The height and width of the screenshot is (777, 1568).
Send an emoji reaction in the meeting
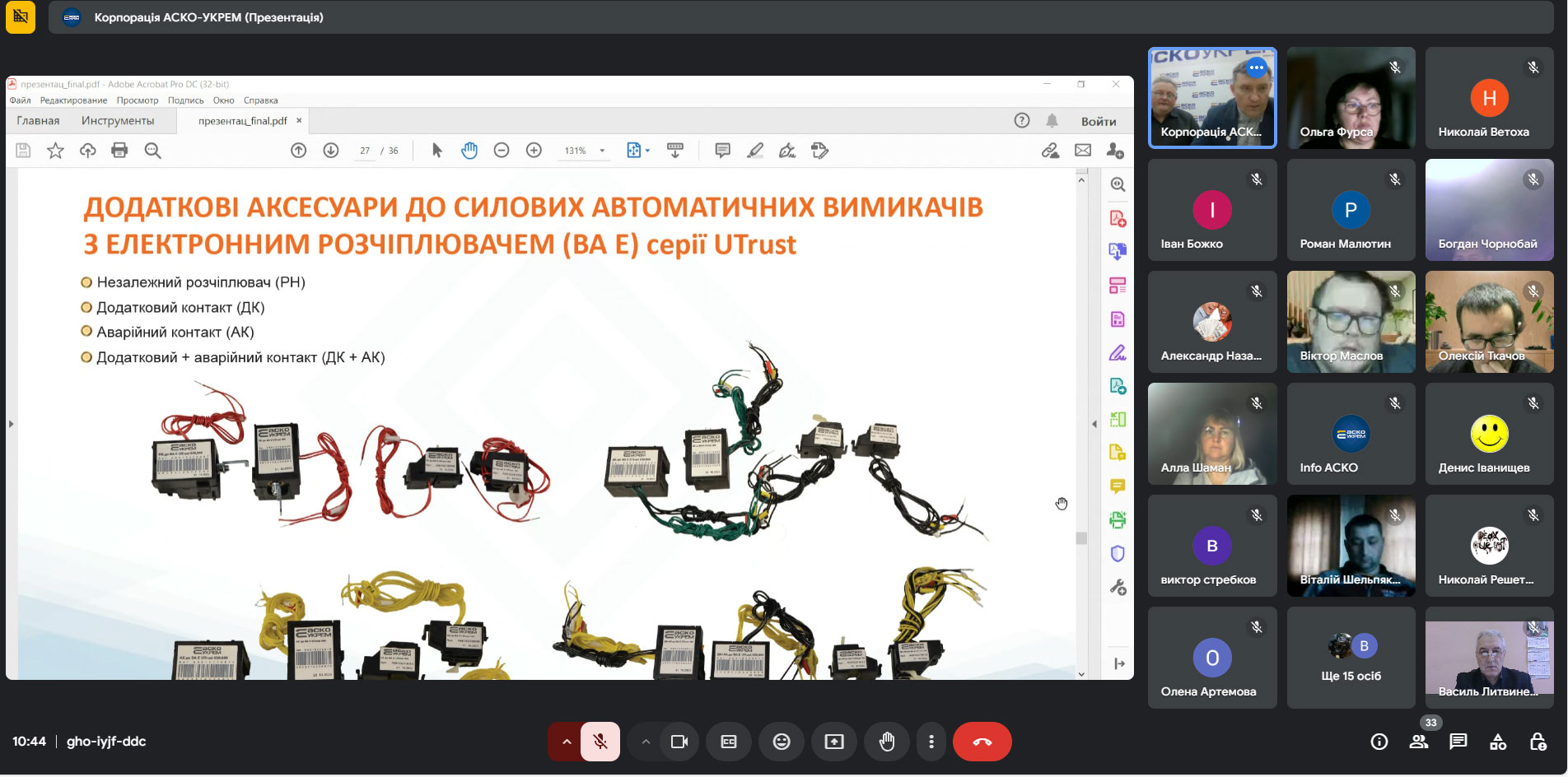782,742
